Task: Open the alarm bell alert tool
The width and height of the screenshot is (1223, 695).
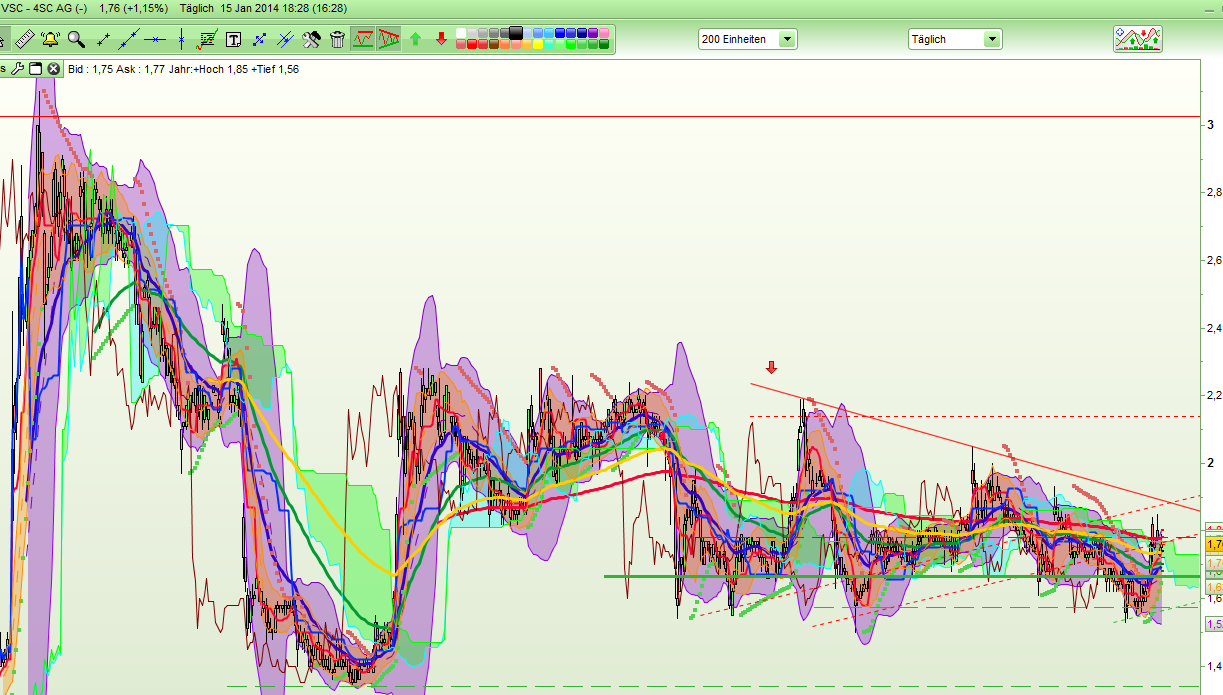Action: (50, 40)
